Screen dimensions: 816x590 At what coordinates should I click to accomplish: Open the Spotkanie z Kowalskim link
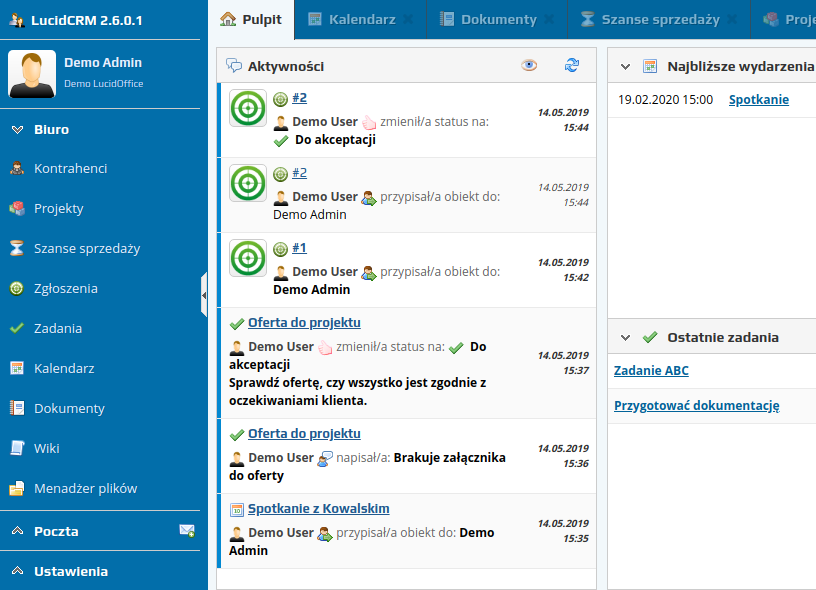click(x=318, y=509)
